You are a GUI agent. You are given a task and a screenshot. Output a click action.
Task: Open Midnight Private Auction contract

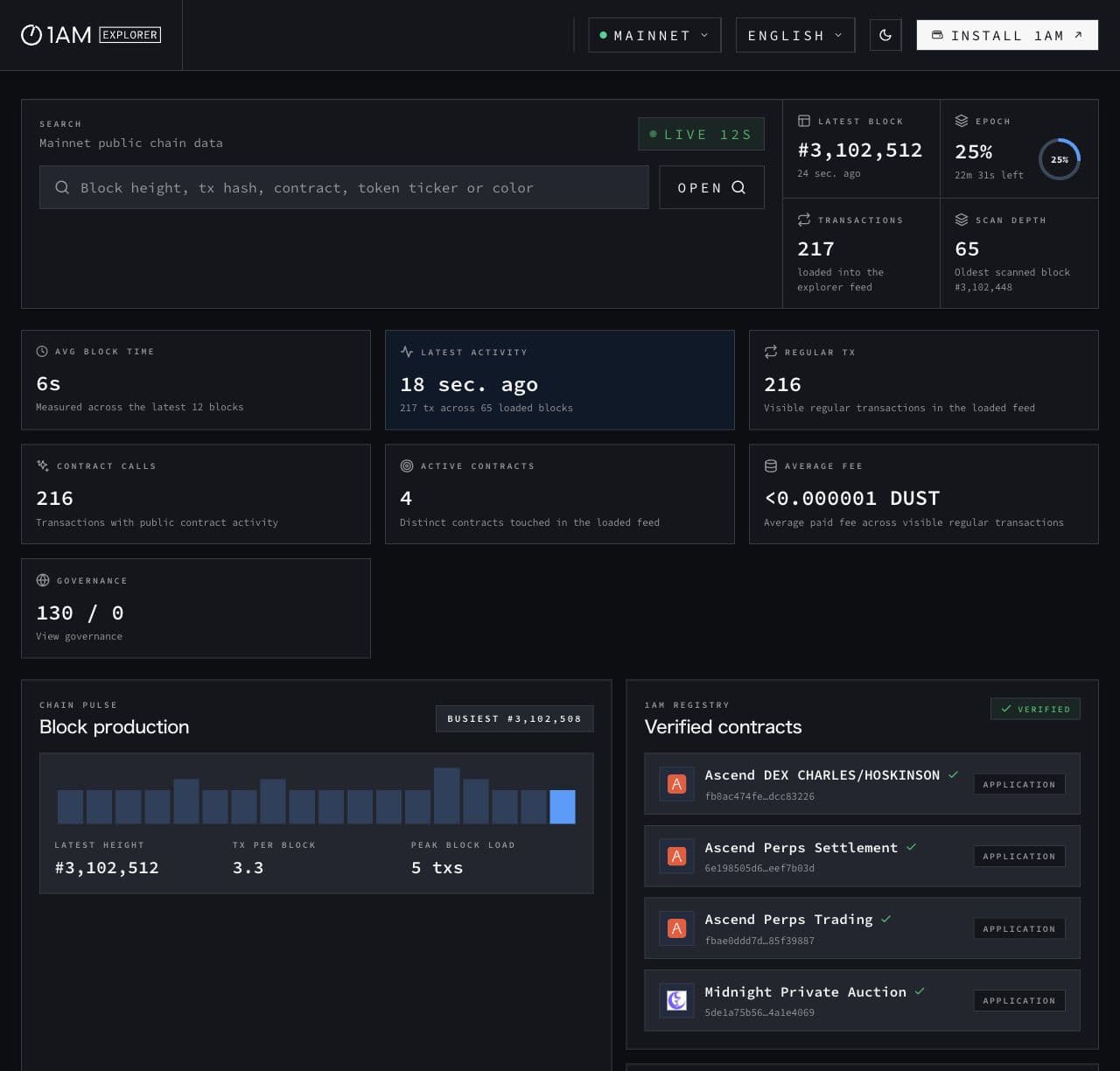click(862, 1000)
